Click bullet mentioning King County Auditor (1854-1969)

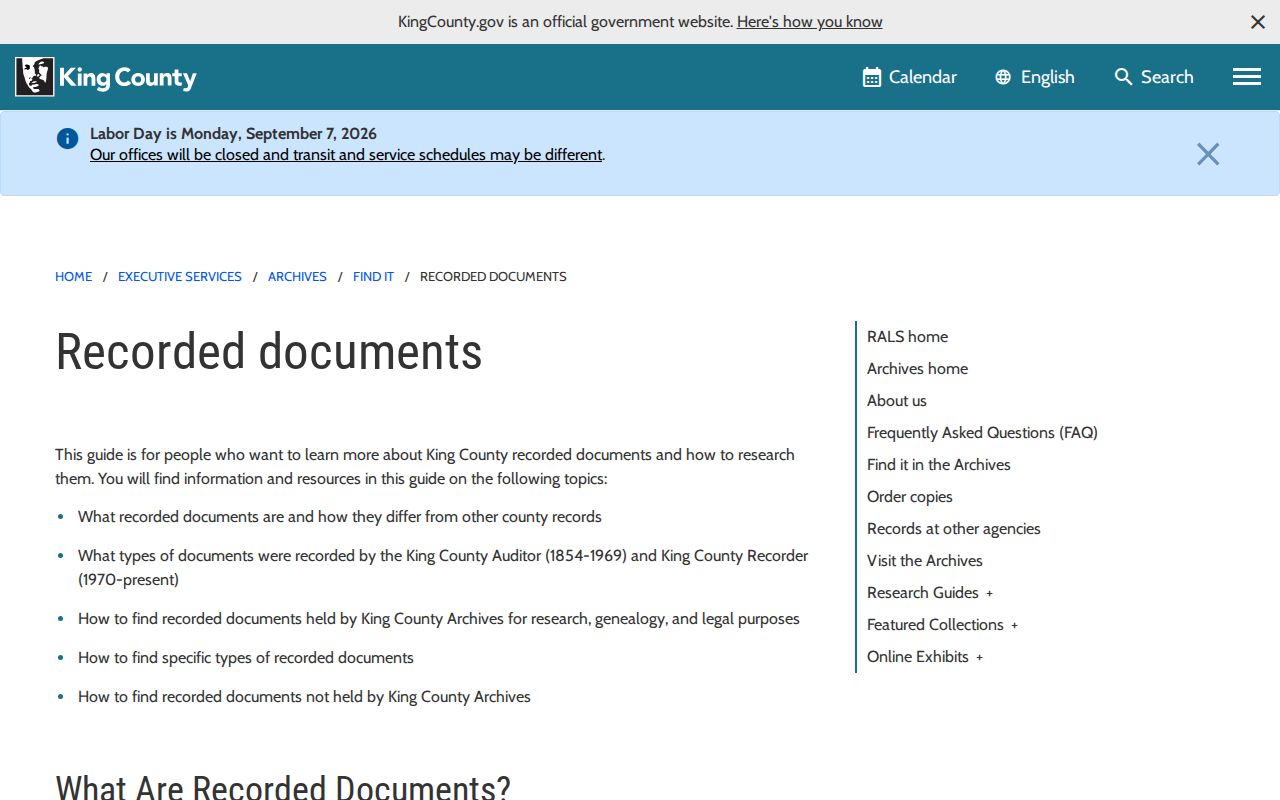443,568
